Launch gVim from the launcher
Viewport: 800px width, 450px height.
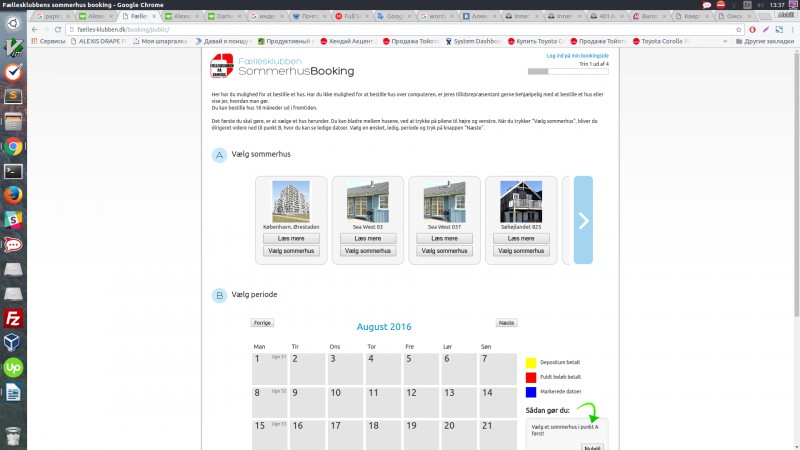(x=13, y=48)
